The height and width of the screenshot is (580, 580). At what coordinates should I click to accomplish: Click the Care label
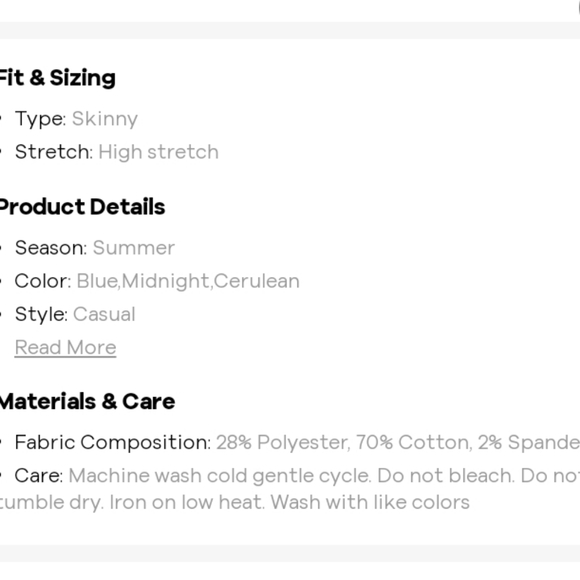[x=39, y=476]
